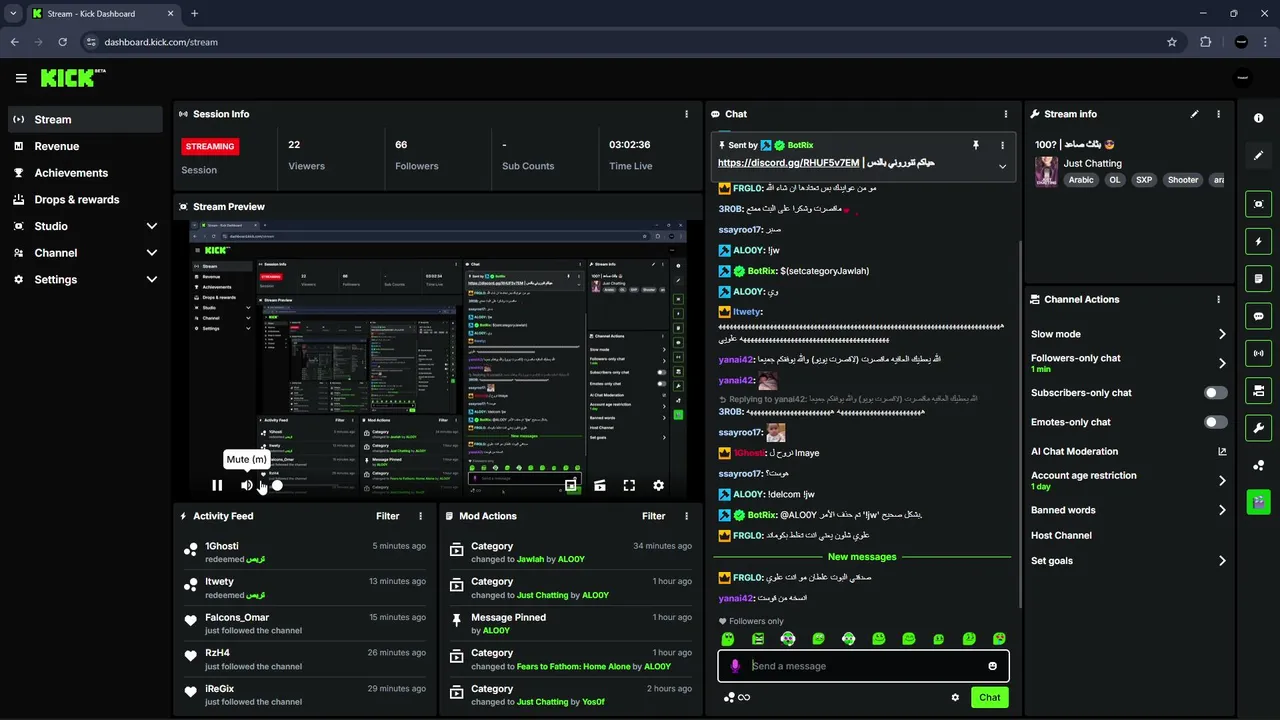This screenshot has width=1280, height=720.
Task: Pause the stream preview
Action: pos(217,485)
